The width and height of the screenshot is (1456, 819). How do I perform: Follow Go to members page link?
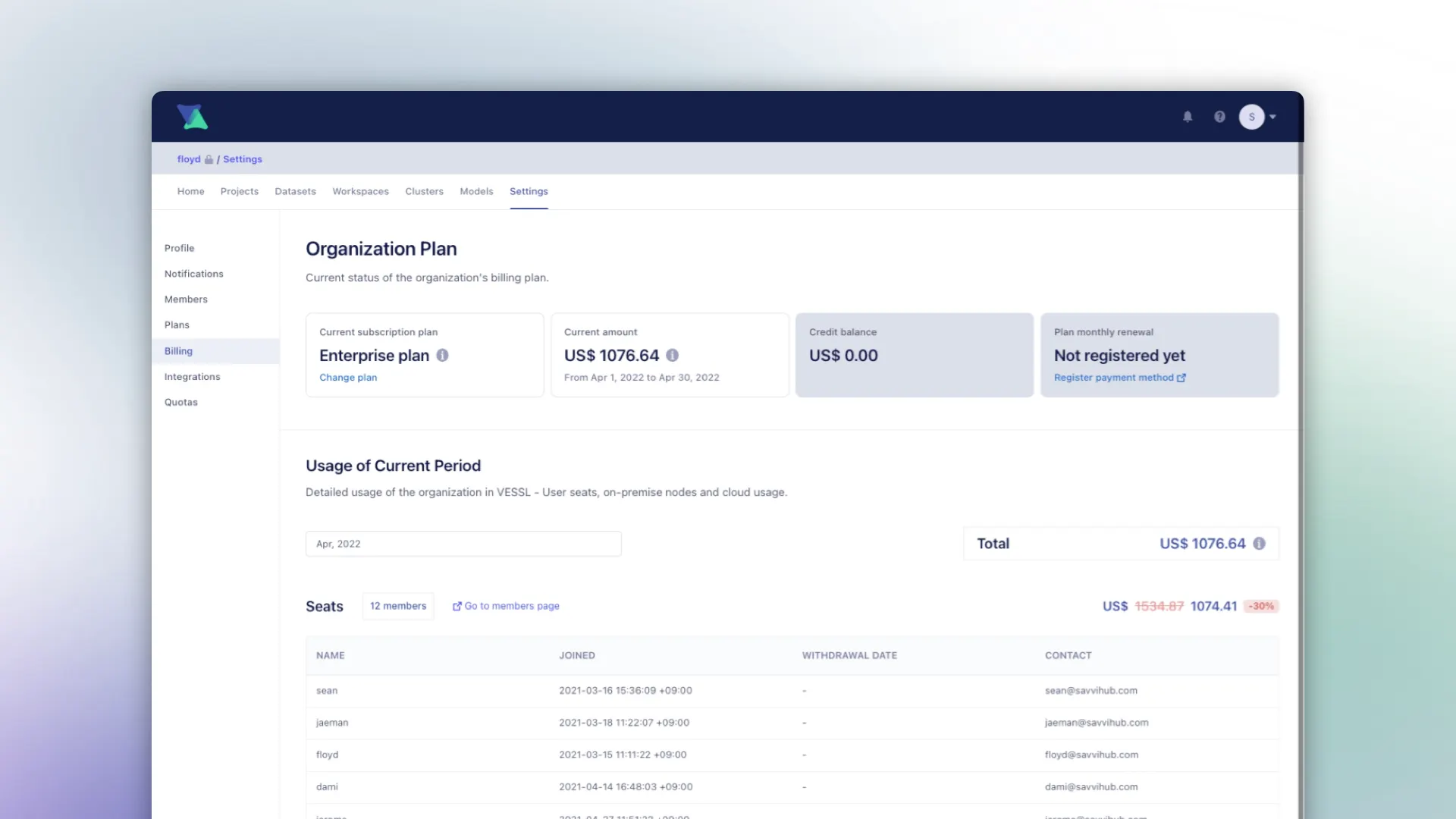click(507, 606)
